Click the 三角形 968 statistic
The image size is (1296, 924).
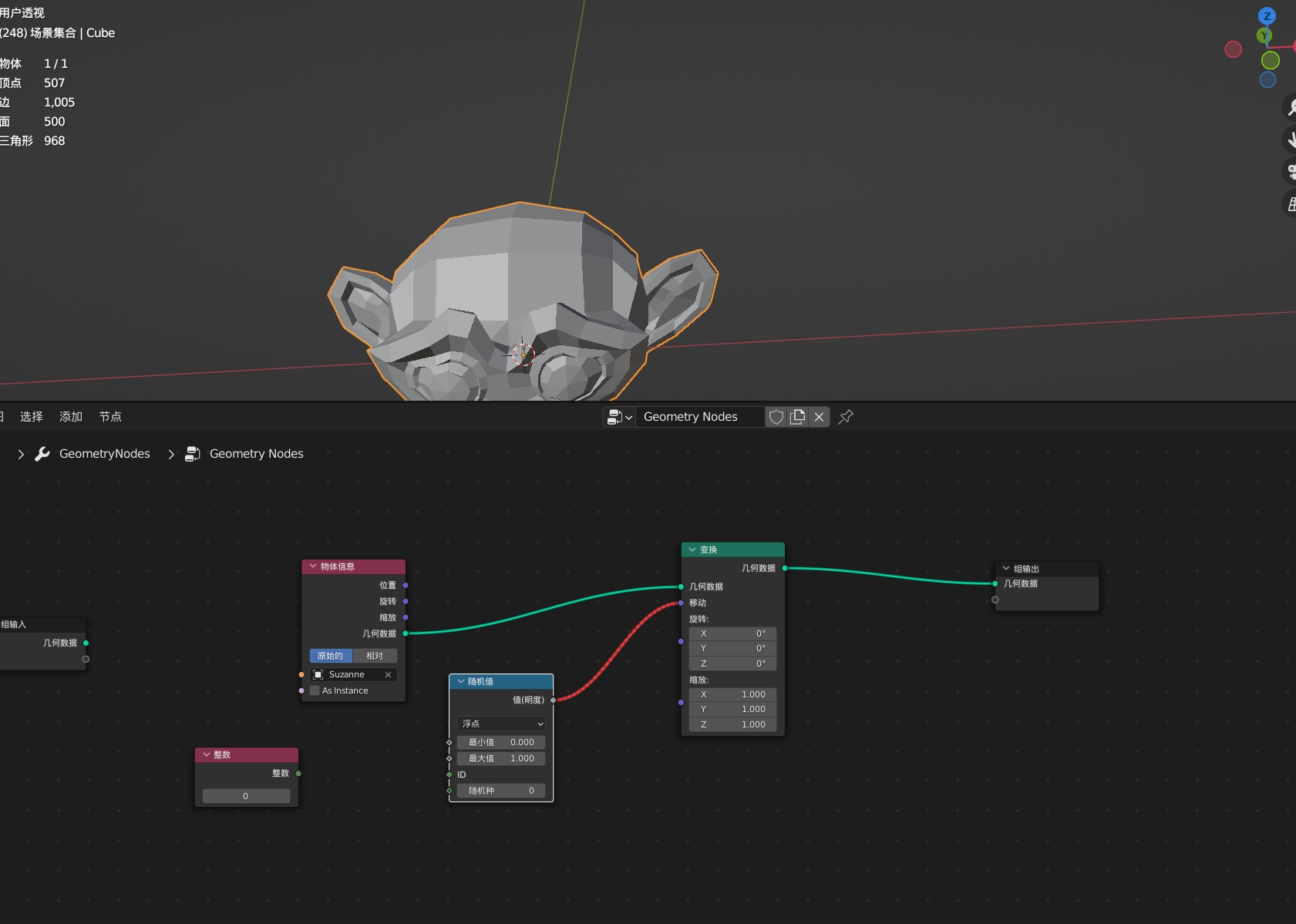[32, 141]
